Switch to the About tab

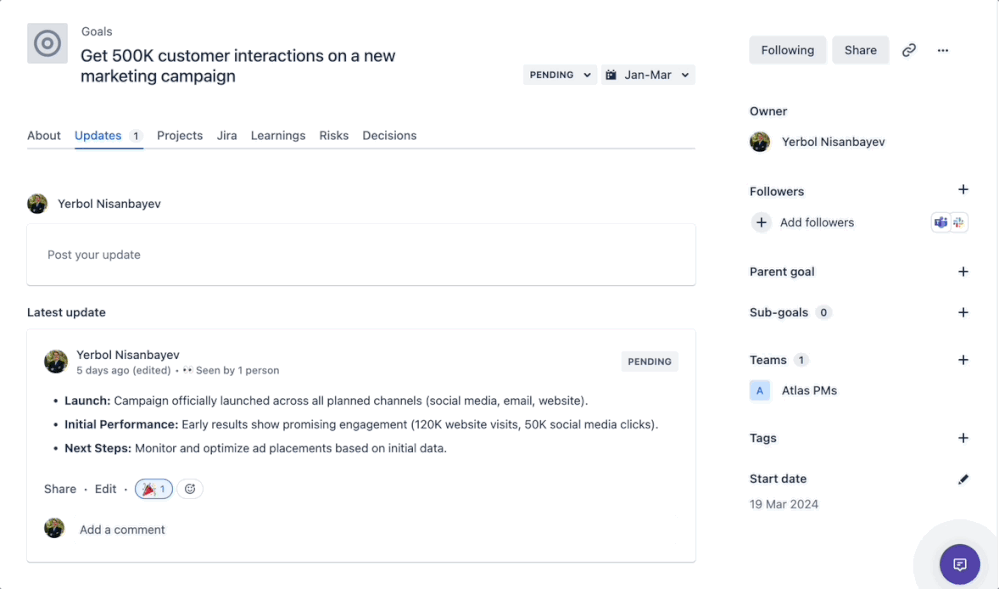tap(43, 136)
